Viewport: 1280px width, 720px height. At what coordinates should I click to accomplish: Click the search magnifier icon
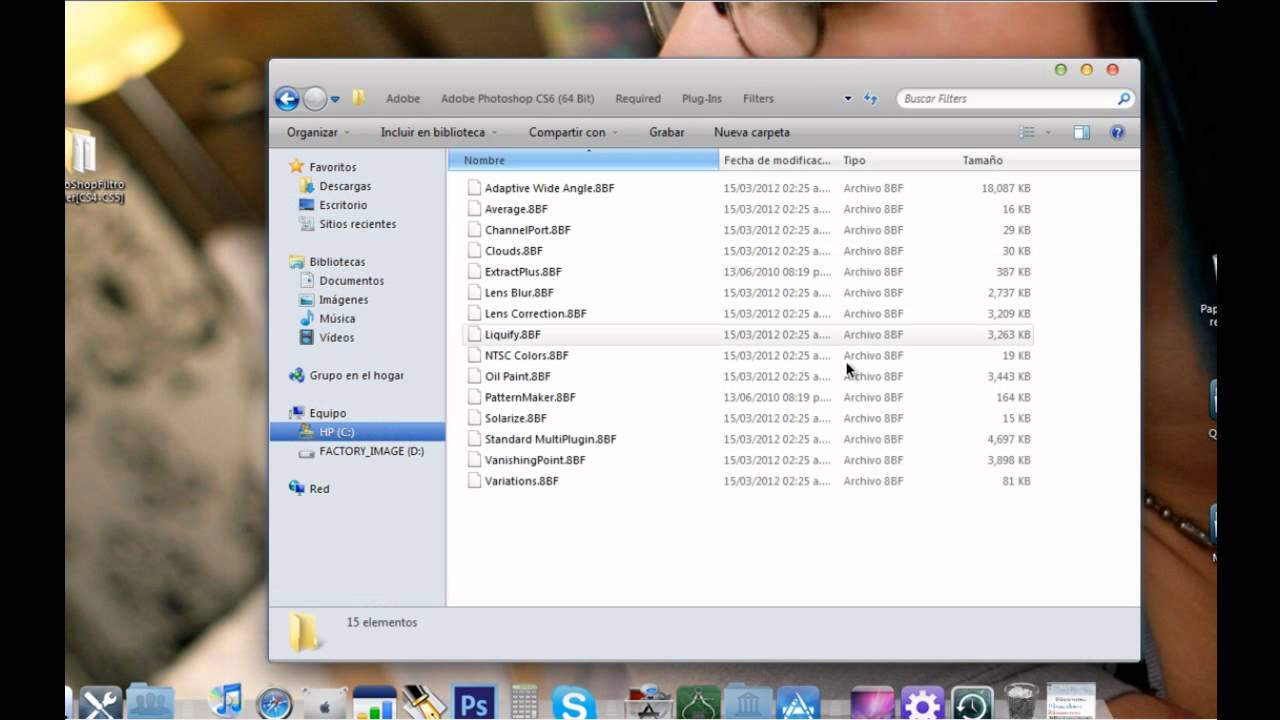(1123, 99)
